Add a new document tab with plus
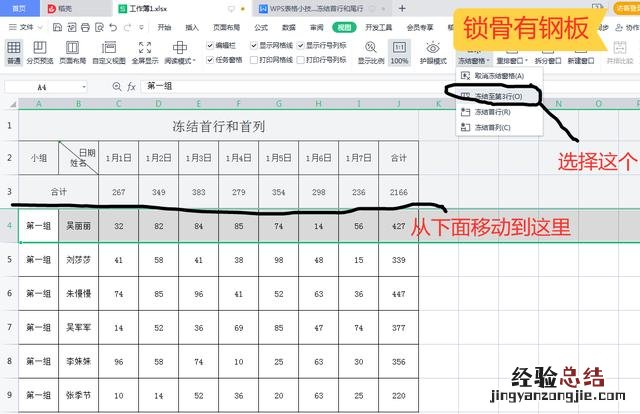This screenshot has width=640, height=414. tap(402, 8)
